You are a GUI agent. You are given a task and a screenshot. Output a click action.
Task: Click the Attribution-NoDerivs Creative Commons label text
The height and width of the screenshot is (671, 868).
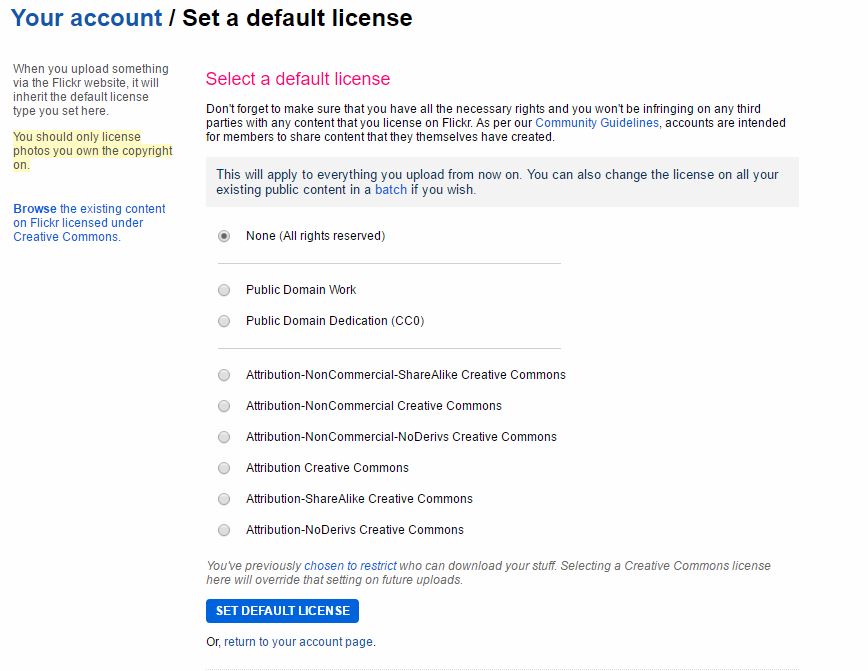355,530
